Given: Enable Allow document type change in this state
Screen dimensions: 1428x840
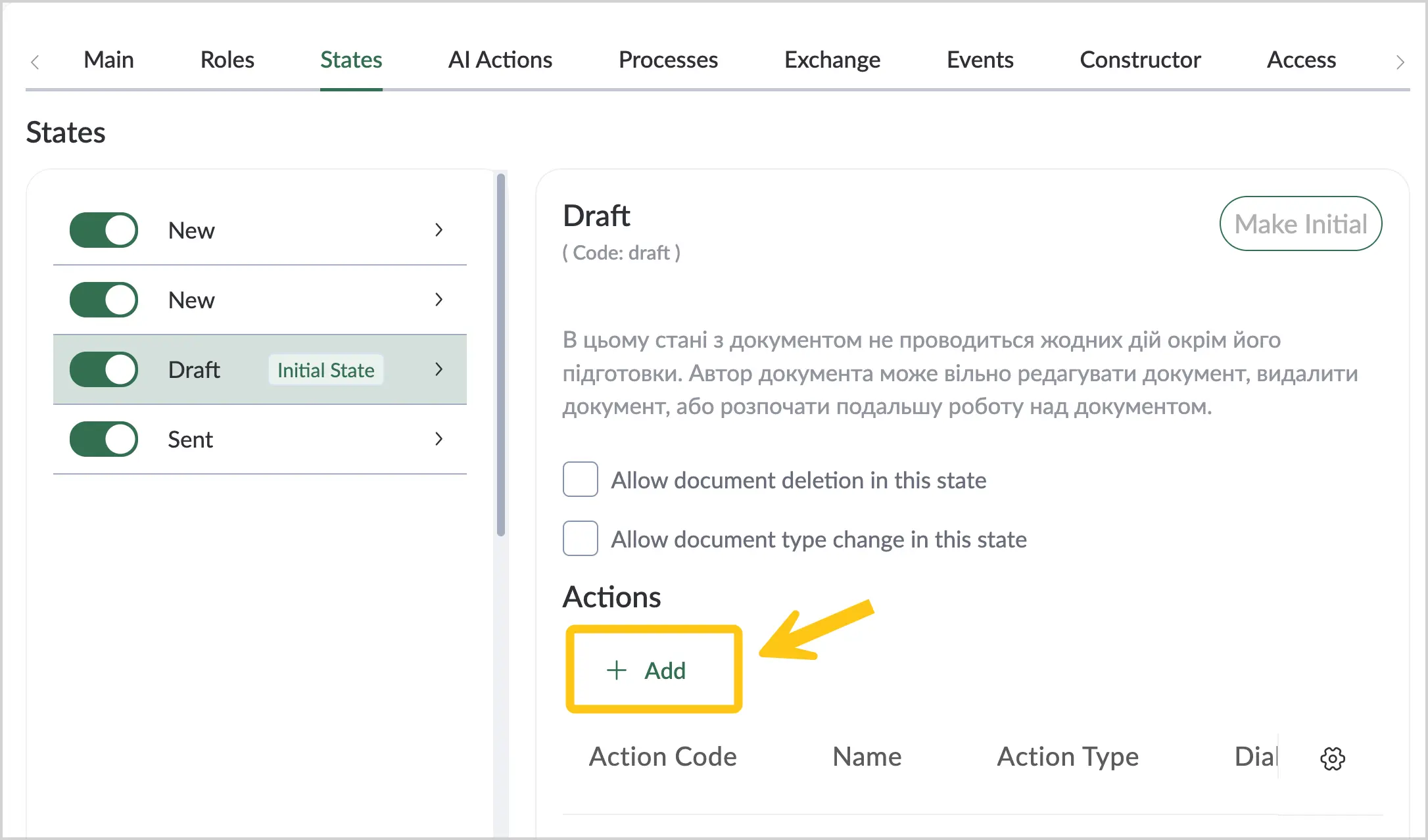Looking at the screenshot, I should coord(580,538).
